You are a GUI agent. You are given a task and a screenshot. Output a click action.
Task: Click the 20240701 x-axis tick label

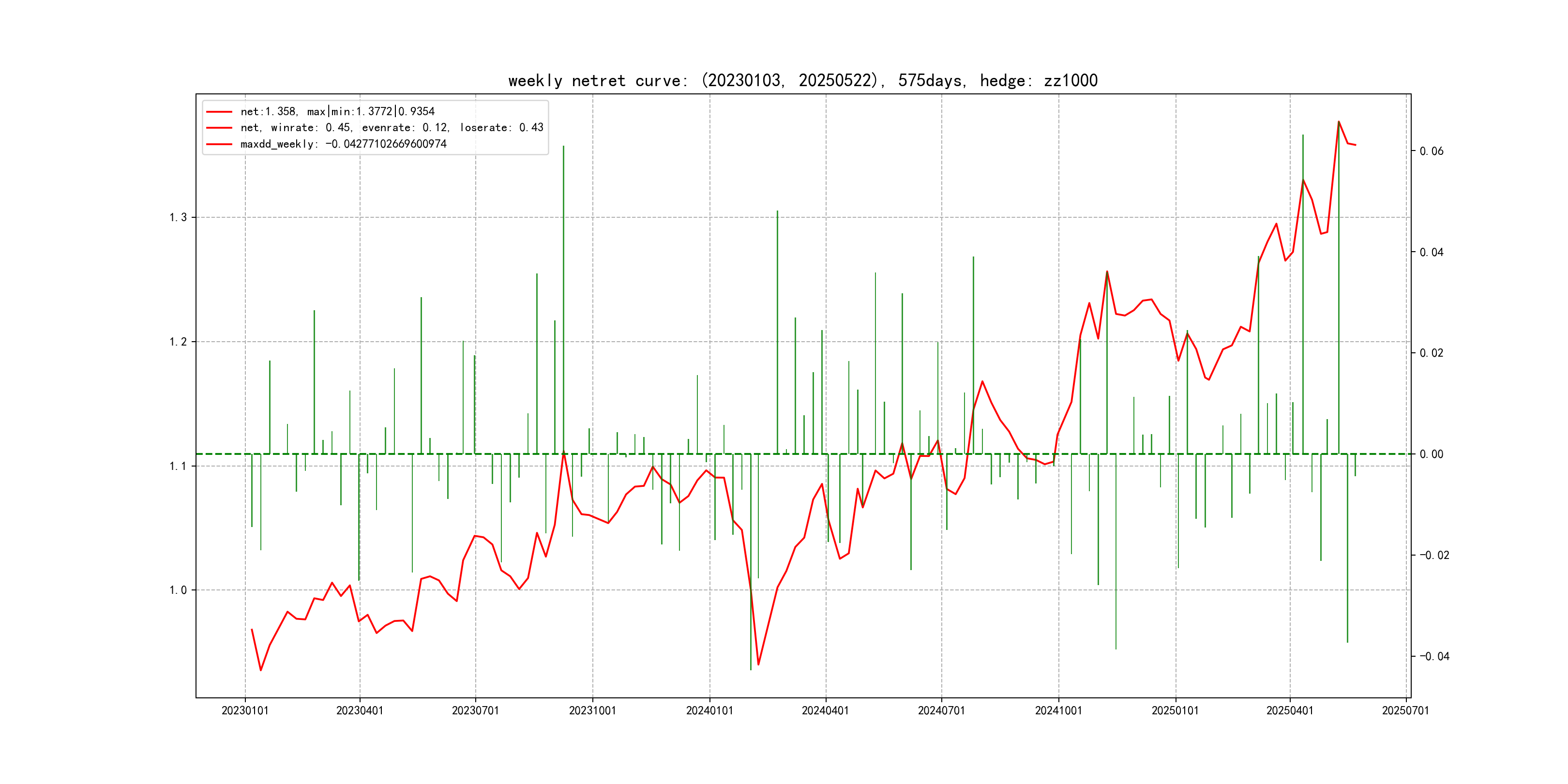[942, 710]
